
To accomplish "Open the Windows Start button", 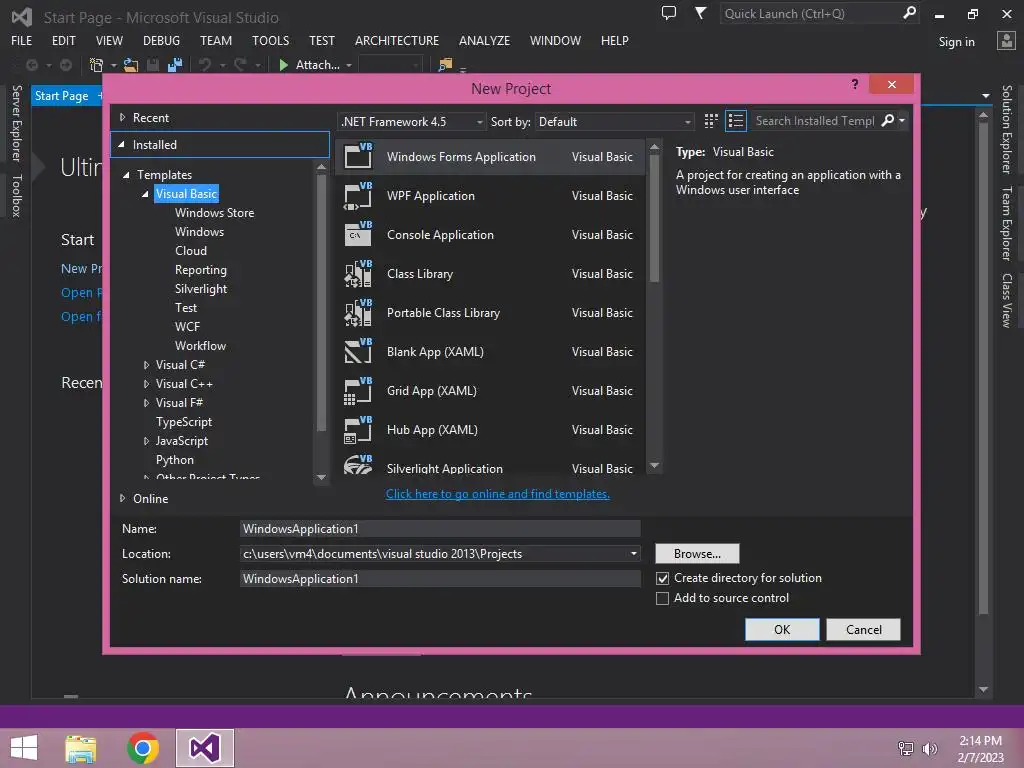I will pos(24,748).
